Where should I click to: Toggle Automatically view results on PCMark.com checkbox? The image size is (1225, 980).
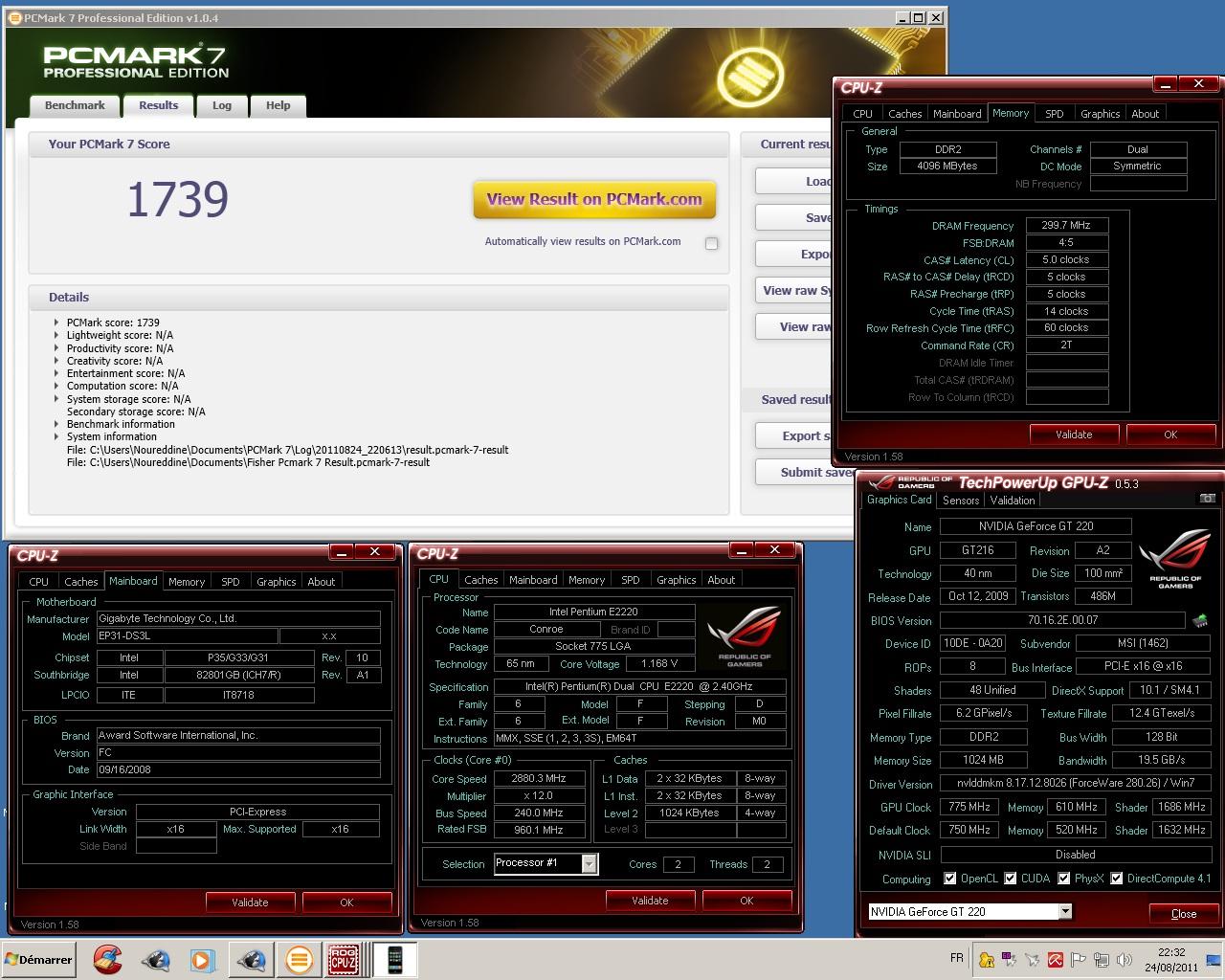click(x=711, y=243)
